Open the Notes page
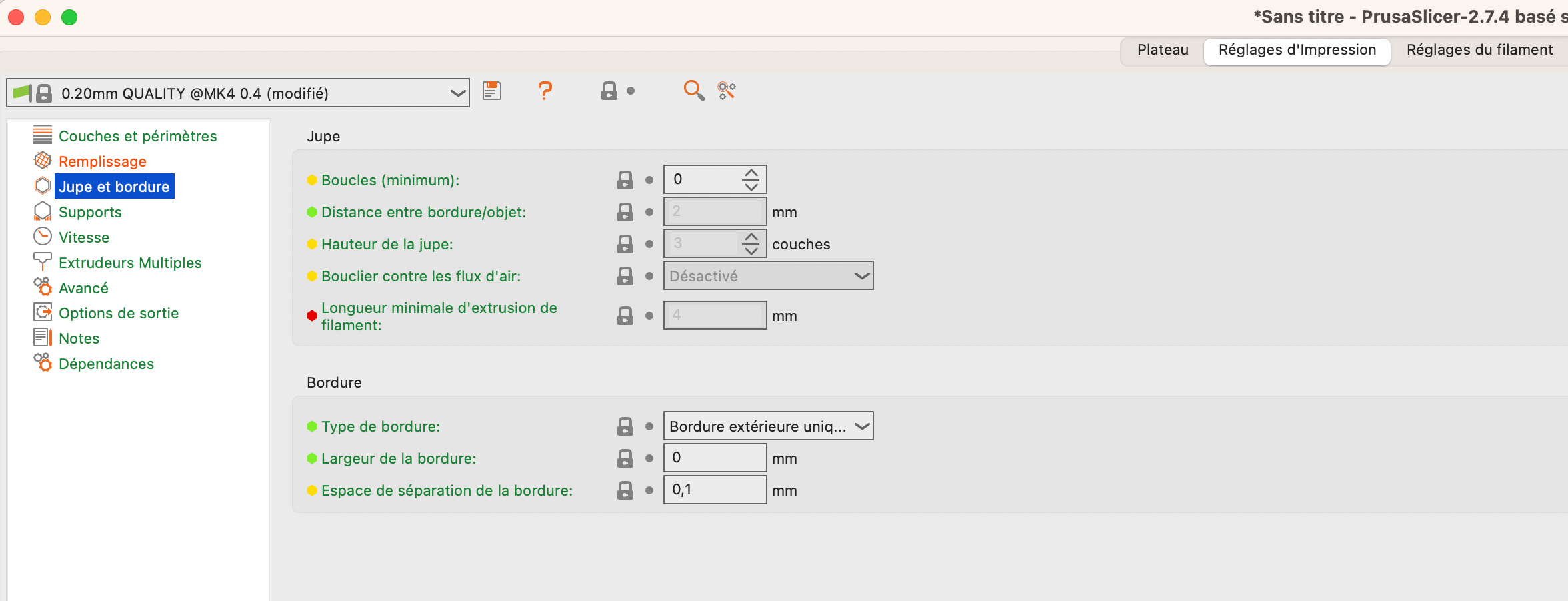Screen dimensions: 1568x601 (79, 338)
